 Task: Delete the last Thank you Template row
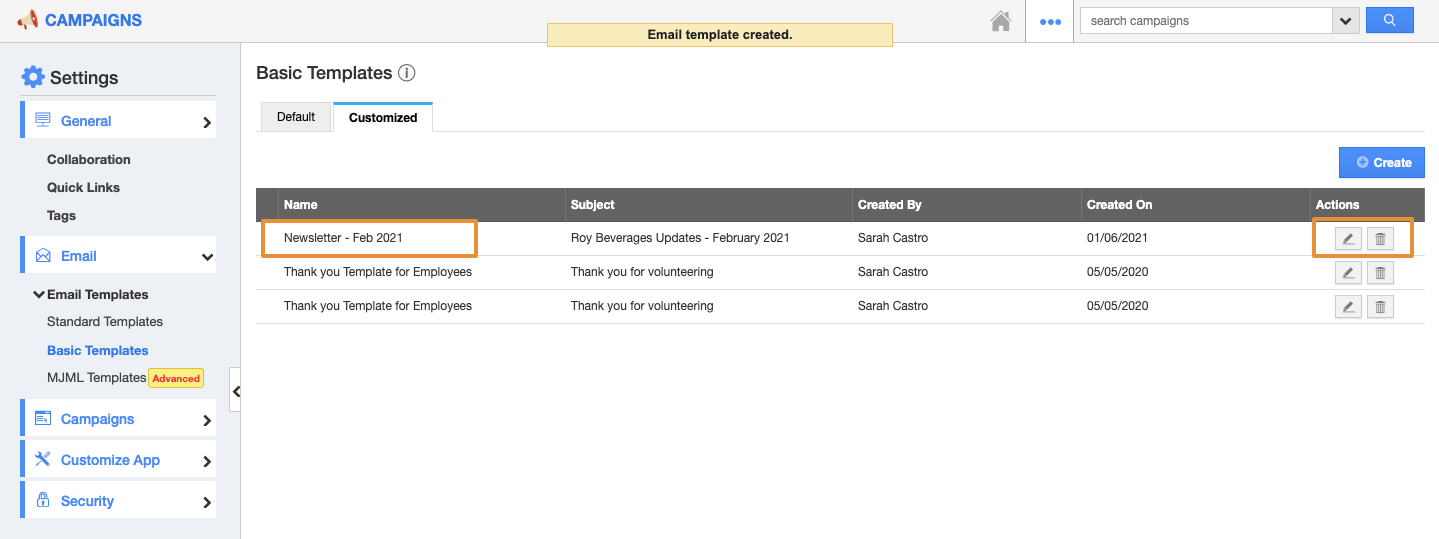click(1380, 307)
